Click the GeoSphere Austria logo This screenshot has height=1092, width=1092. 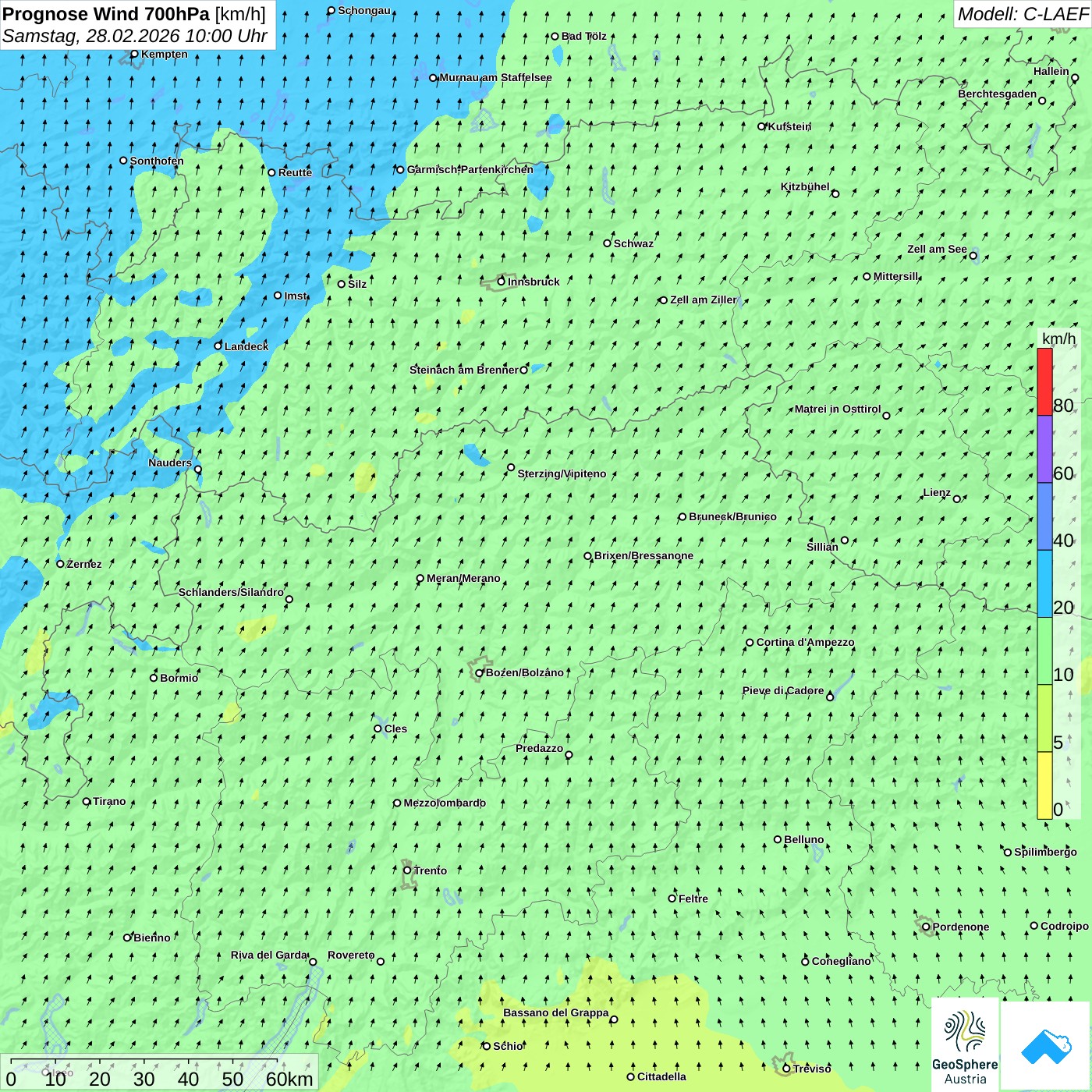coord(965,1044)
